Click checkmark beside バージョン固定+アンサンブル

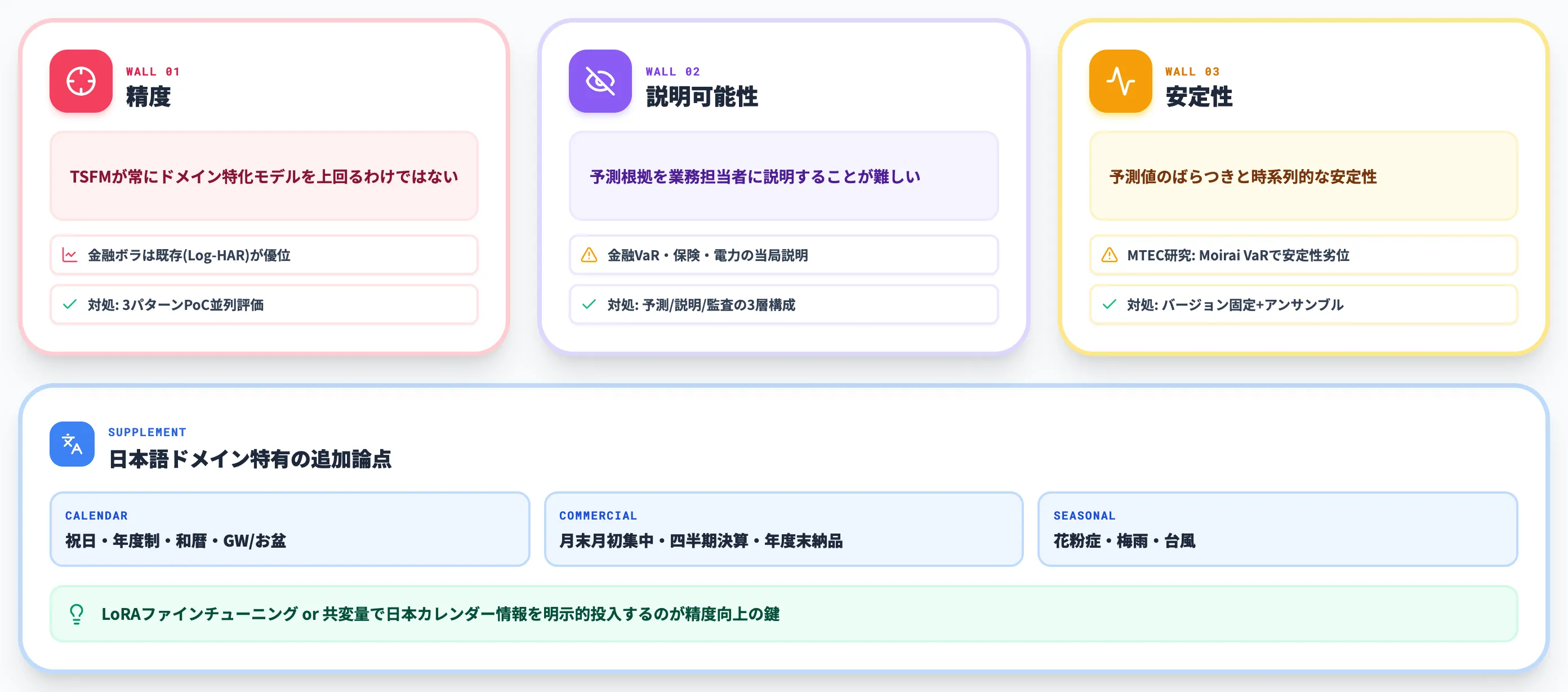(1110, 304)
